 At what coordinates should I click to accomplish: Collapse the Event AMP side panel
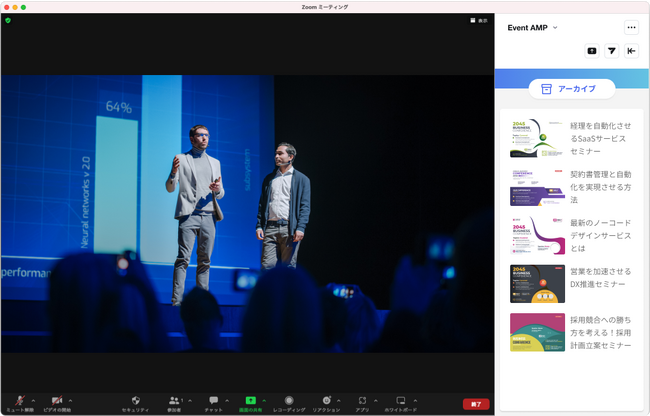coord(631,51)
